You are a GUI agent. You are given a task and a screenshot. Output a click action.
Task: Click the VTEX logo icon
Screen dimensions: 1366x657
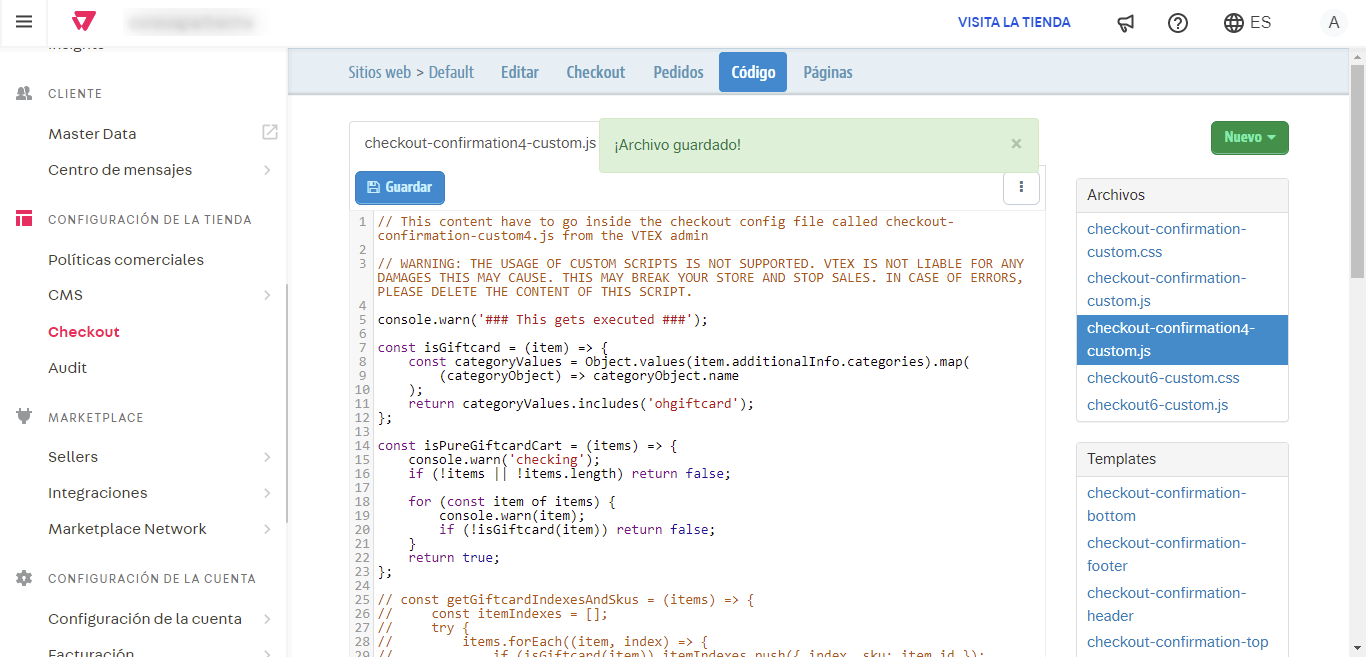point(85,22)
